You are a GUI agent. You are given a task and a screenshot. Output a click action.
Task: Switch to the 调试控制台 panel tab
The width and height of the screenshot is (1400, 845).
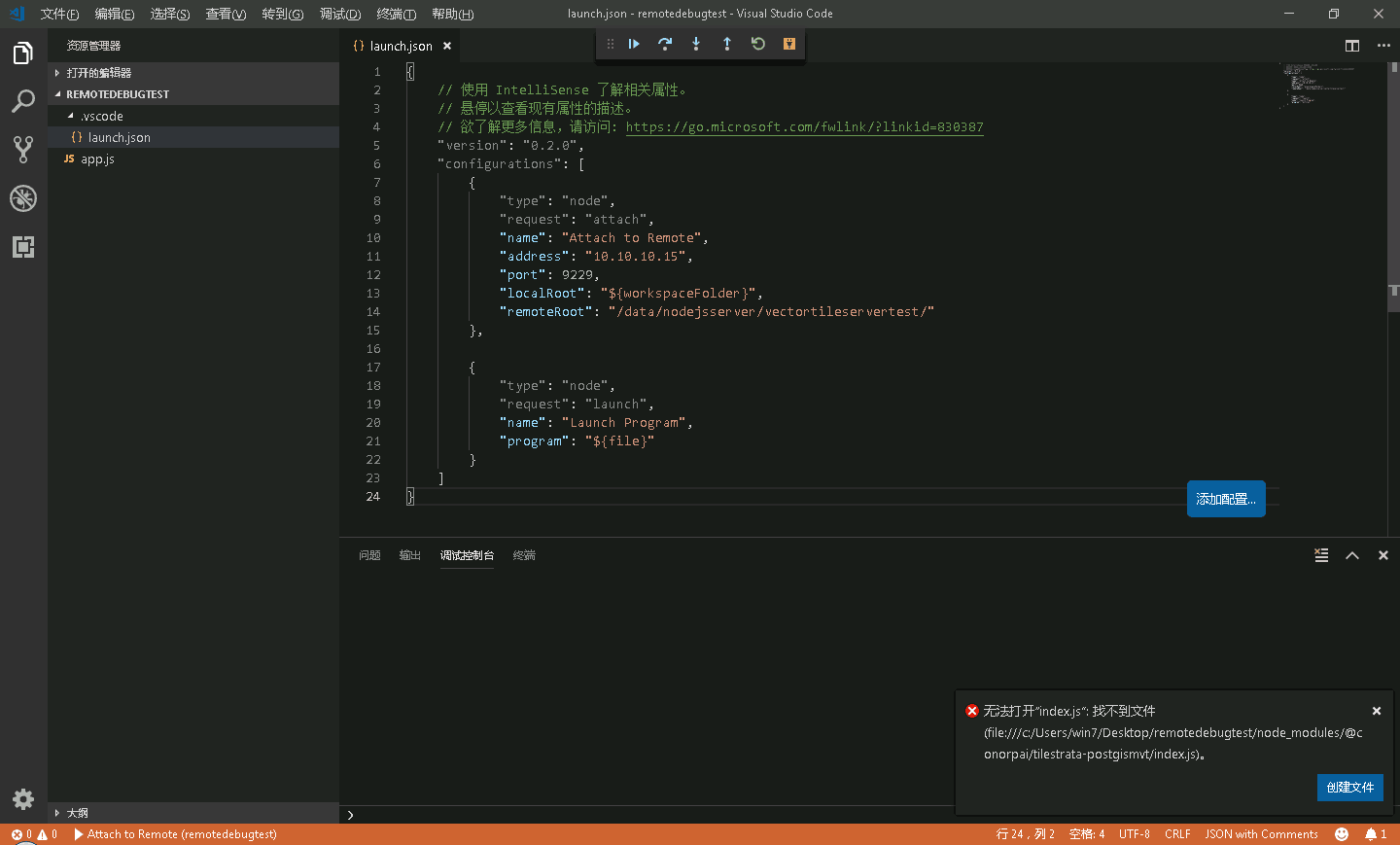pyautogui.click(x=467, y=555)
